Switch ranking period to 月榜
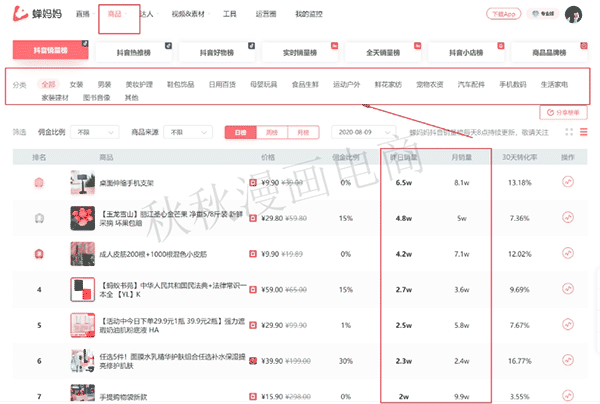600x404 pixels. (302, 132)
